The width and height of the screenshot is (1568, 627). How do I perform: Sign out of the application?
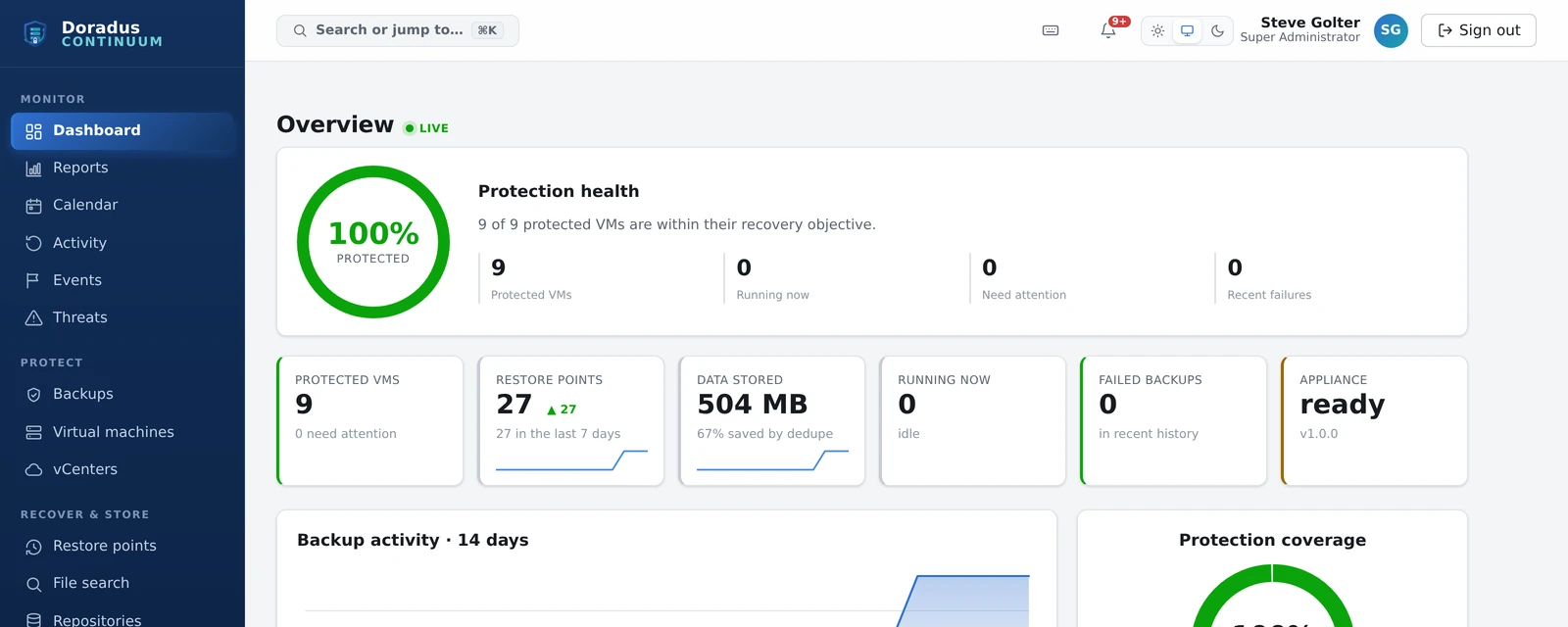coord(1479,30)
